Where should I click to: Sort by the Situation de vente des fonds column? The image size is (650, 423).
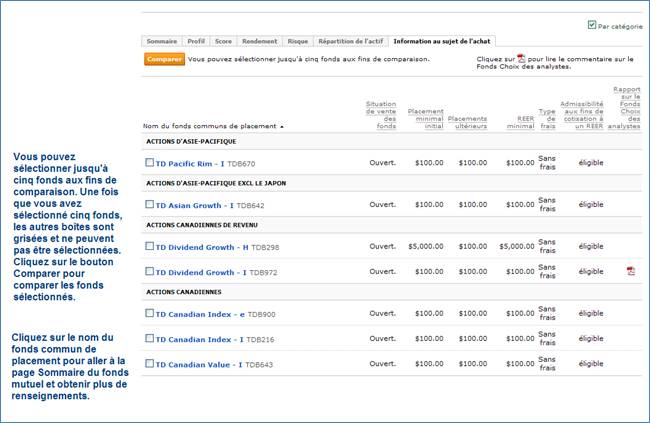381,114
